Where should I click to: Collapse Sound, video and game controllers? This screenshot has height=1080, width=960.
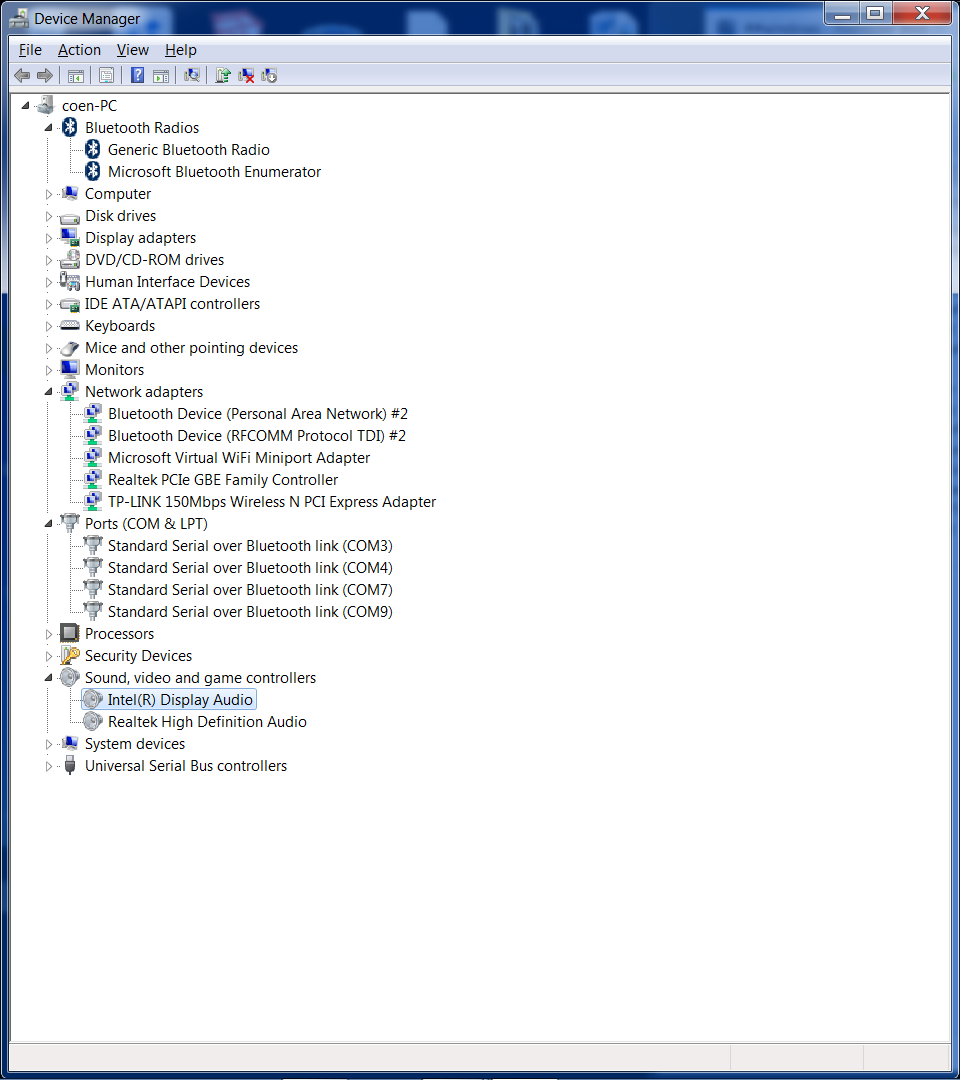tap(48, 678)
